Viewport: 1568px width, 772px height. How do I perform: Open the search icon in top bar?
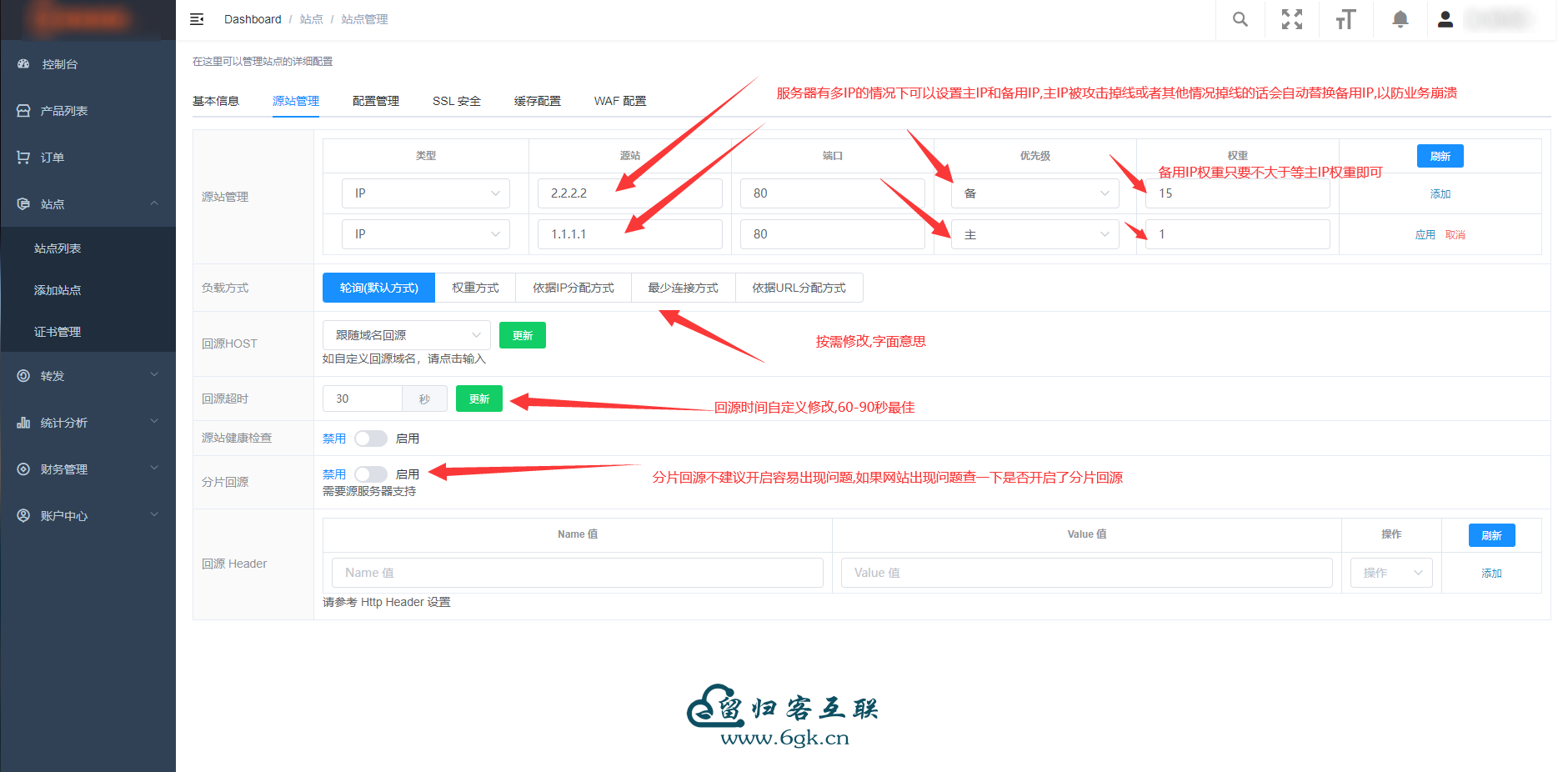coord(1240,19)
